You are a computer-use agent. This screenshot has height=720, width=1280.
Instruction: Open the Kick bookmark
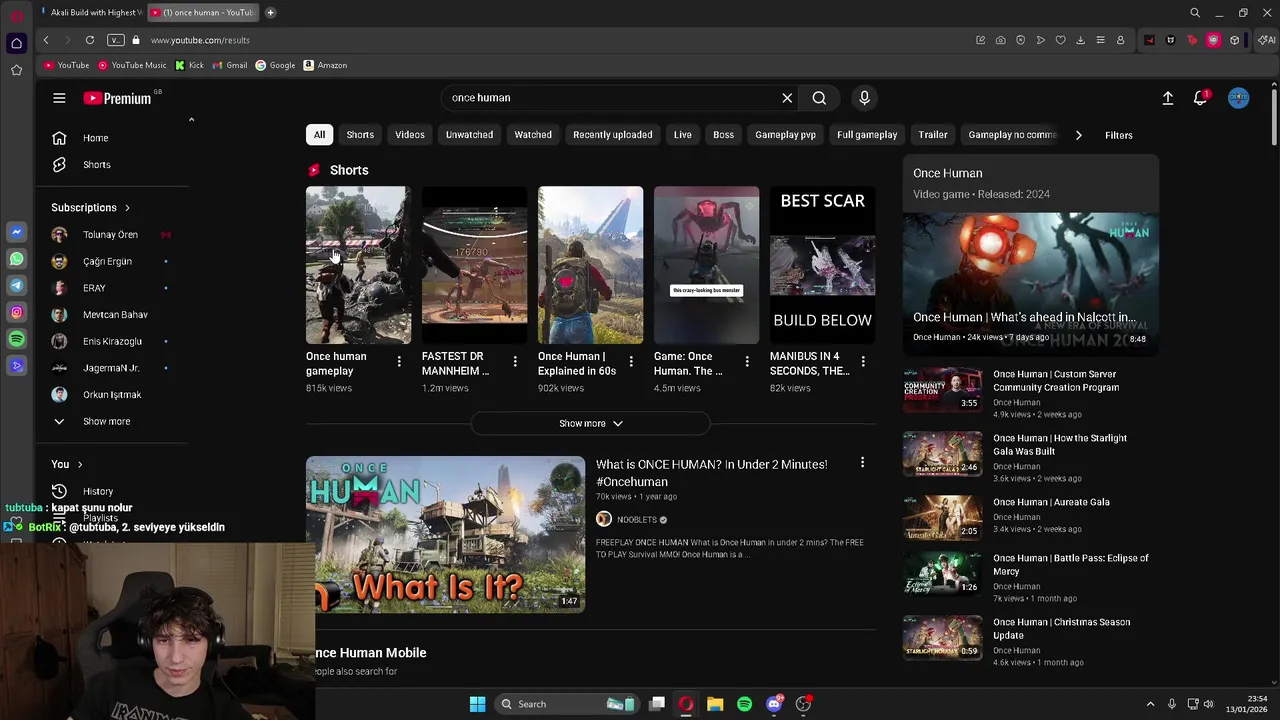pyautogui.click(x=189, y=66)
